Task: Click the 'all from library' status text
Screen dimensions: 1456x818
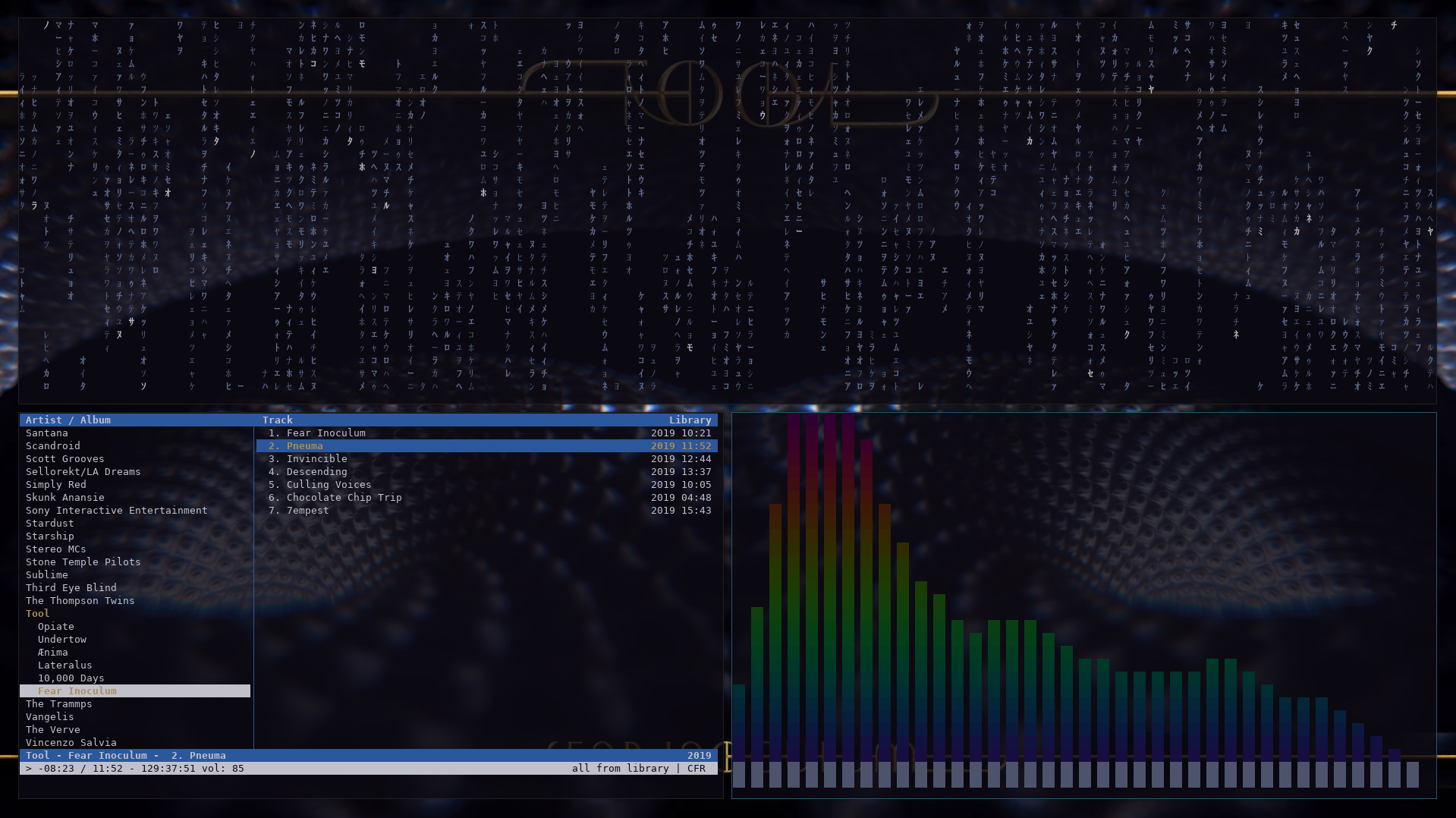Action: (620, 769)
